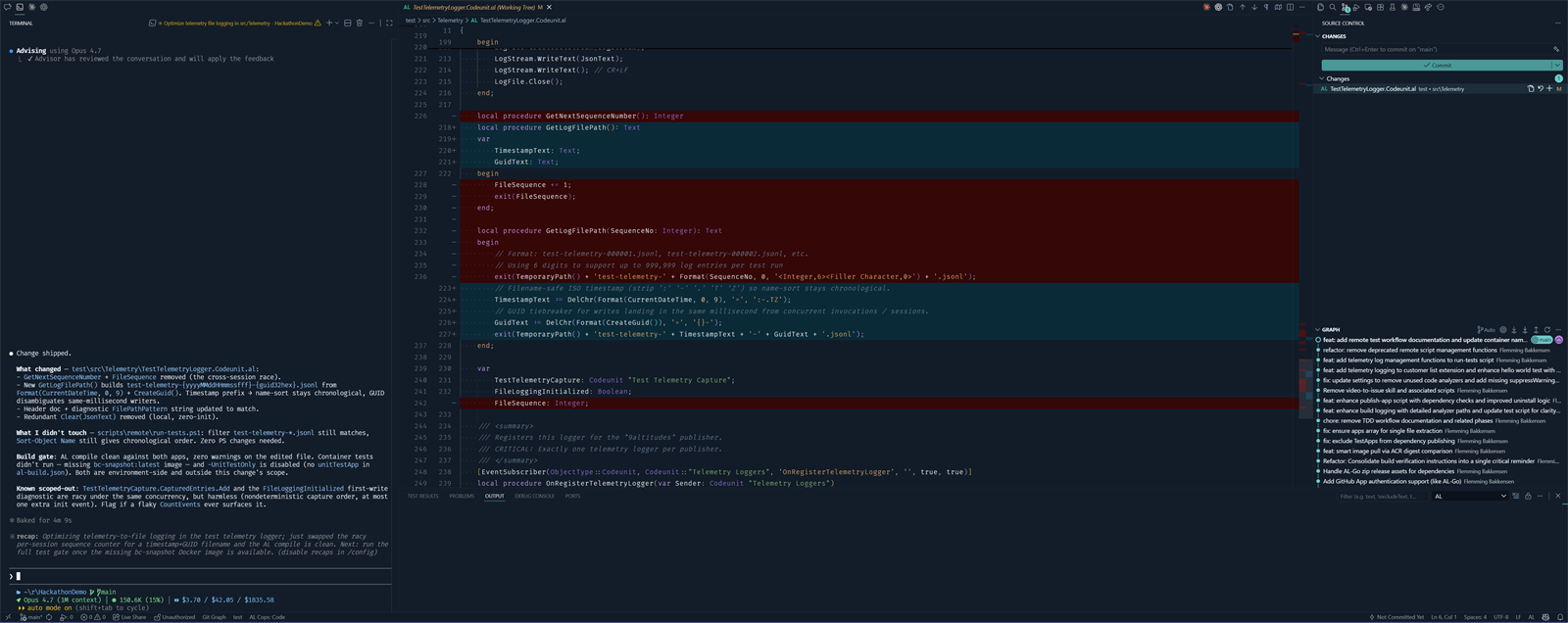Image resolution: width=1568 pixels, height=623 pixels.
Task: Click the split terminal icon
Action: coord(347,23)
